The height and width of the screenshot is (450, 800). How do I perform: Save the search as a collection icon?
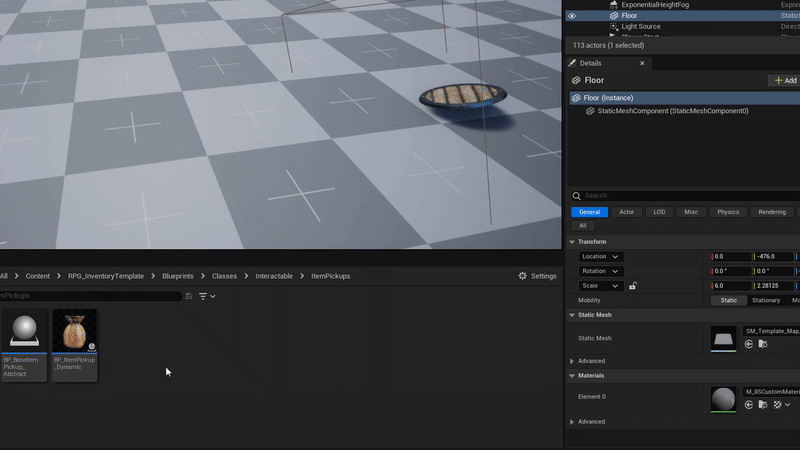pos(189,296)
